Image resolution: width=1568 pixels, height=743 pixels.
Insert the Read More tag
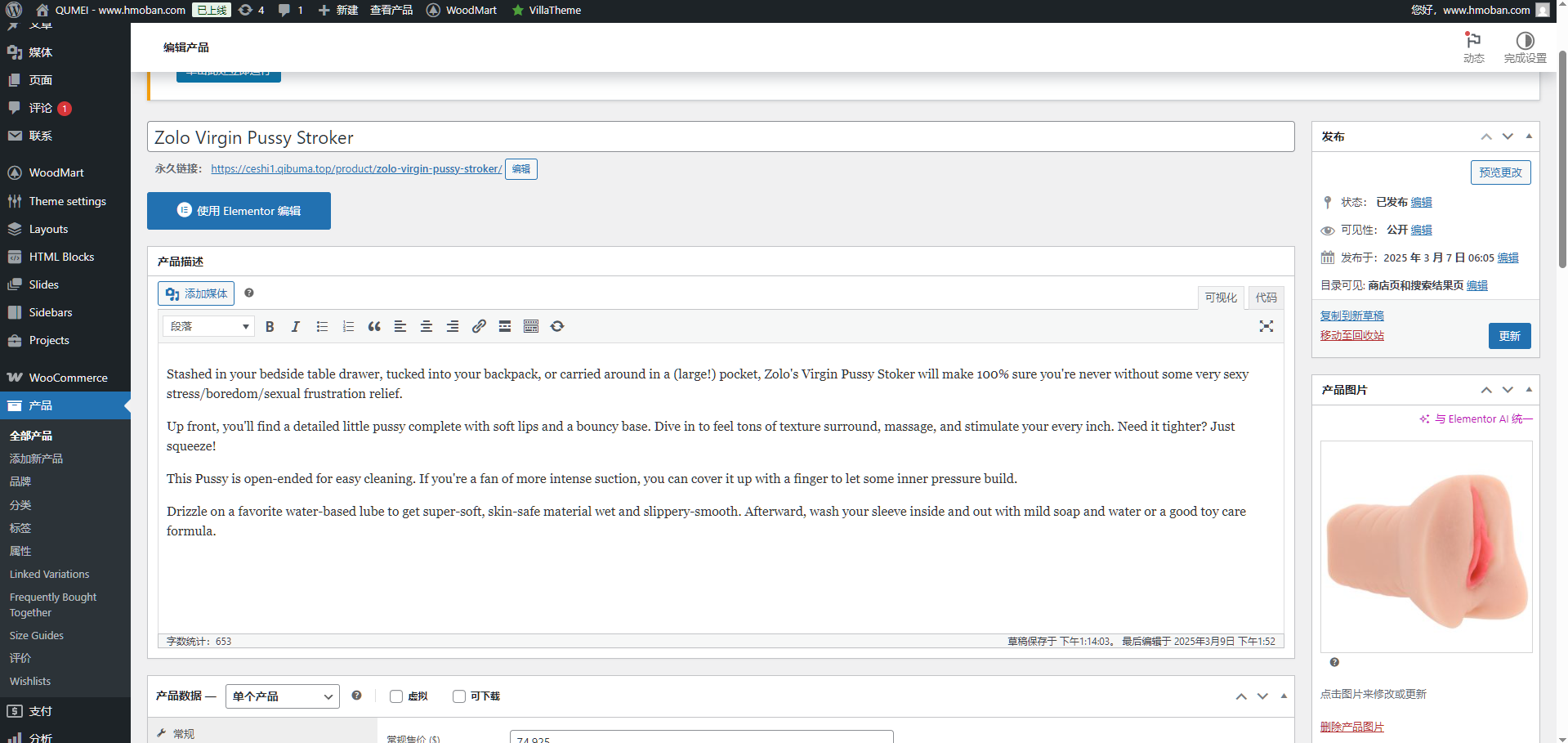click(505, 326)
